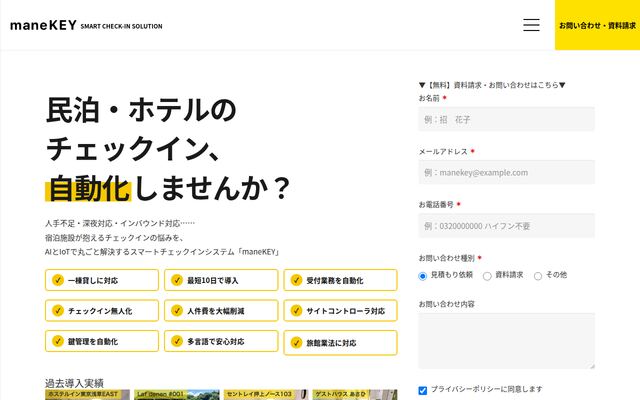Open the ホステルイン東京浅草EAST thumbnail
The width and height of the screenshot is (640, 400).
coord(87,395)
